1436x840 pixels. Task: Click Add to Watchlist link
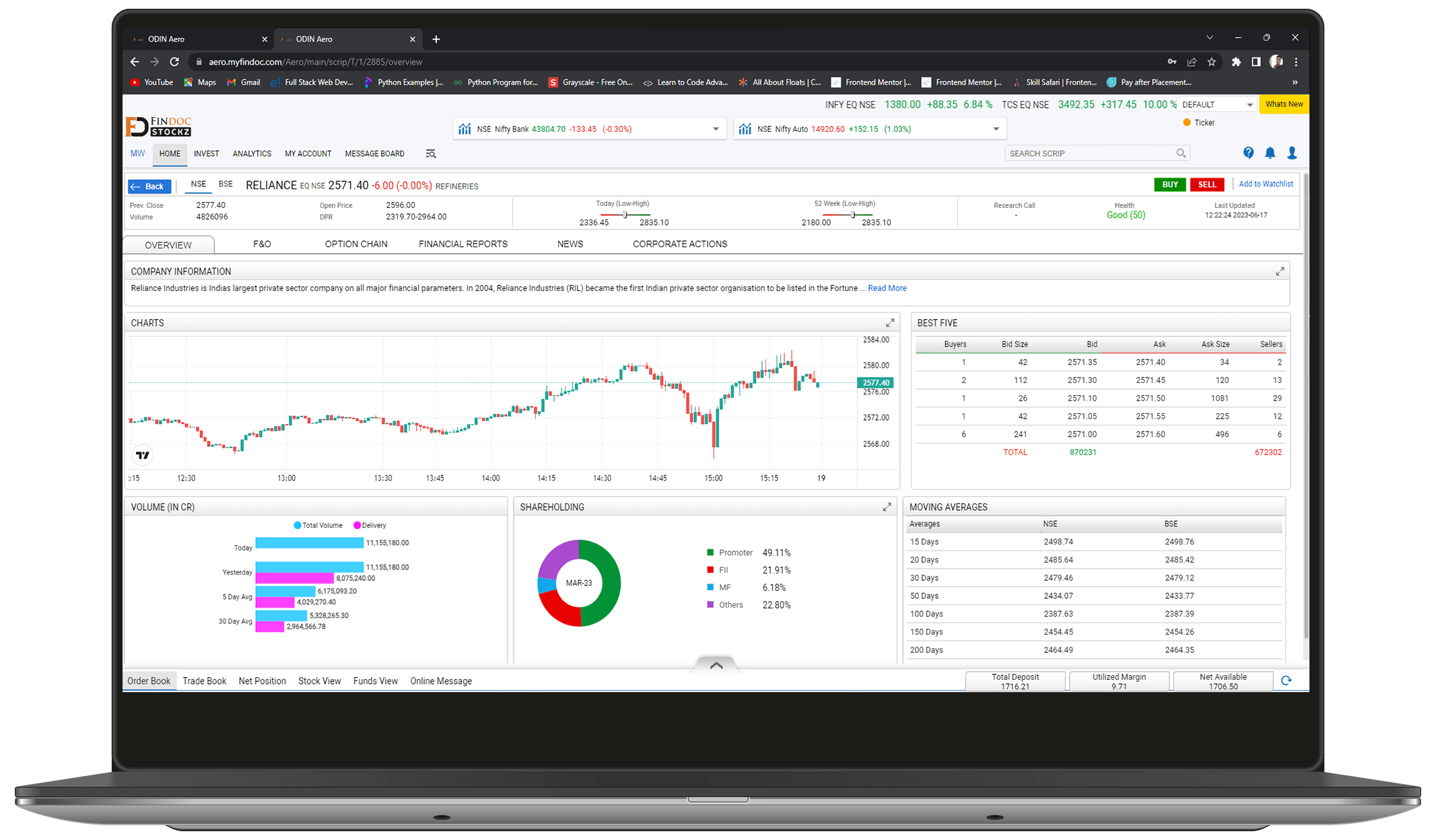[x=1266, y=184]
